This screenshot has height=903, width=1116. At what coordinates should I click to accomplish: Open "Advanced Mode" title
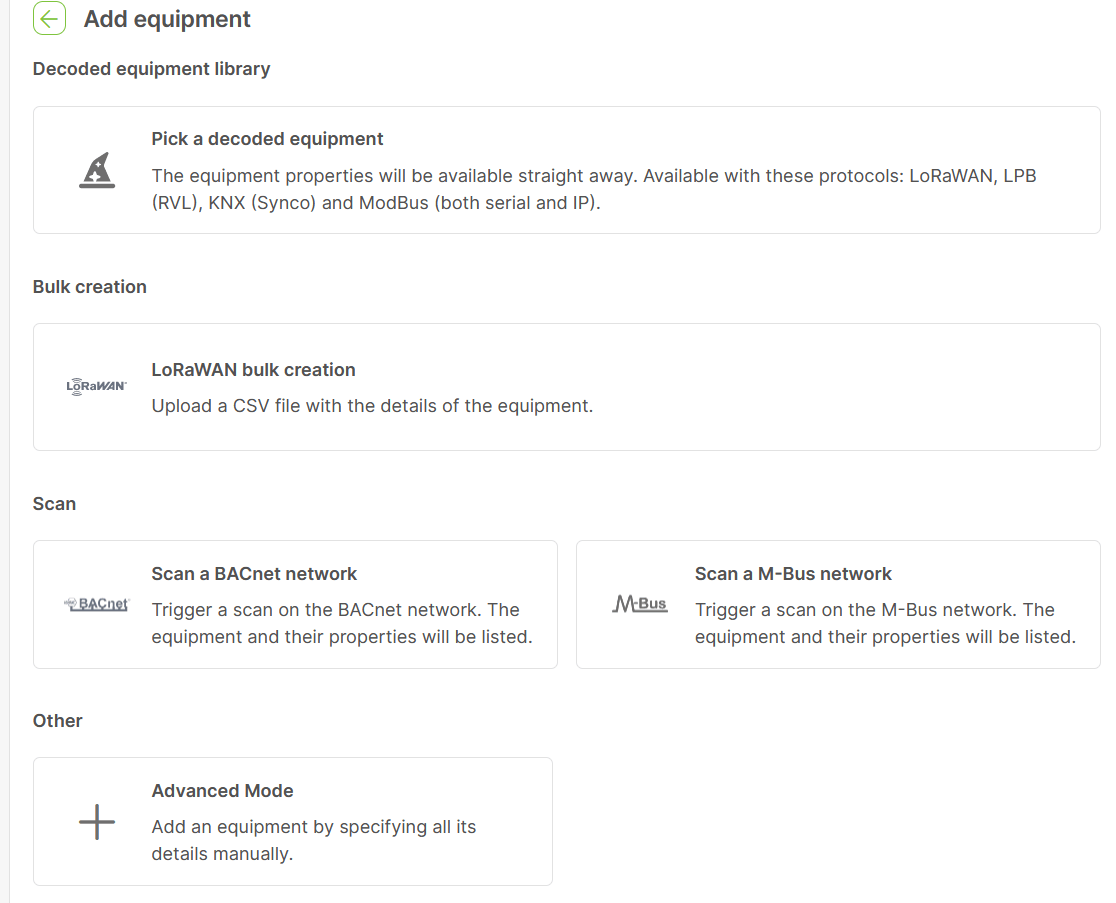click(222, 791)
